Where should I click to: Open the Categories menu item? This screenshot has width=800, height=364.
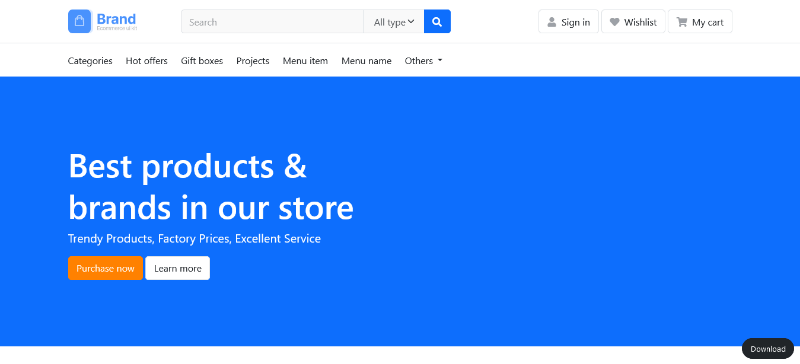point(90,61)
